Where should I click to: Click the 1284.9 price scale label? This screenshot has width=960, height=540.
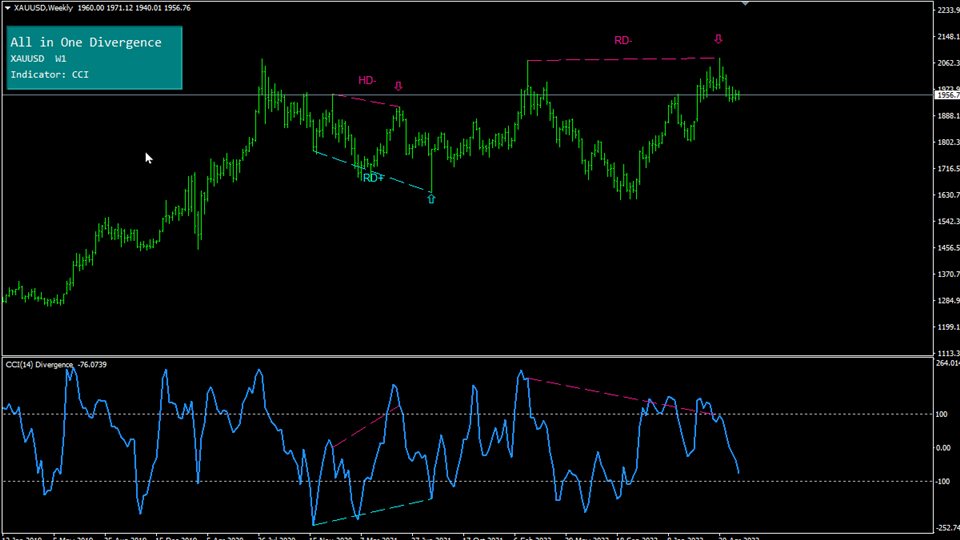coord(948,301)
